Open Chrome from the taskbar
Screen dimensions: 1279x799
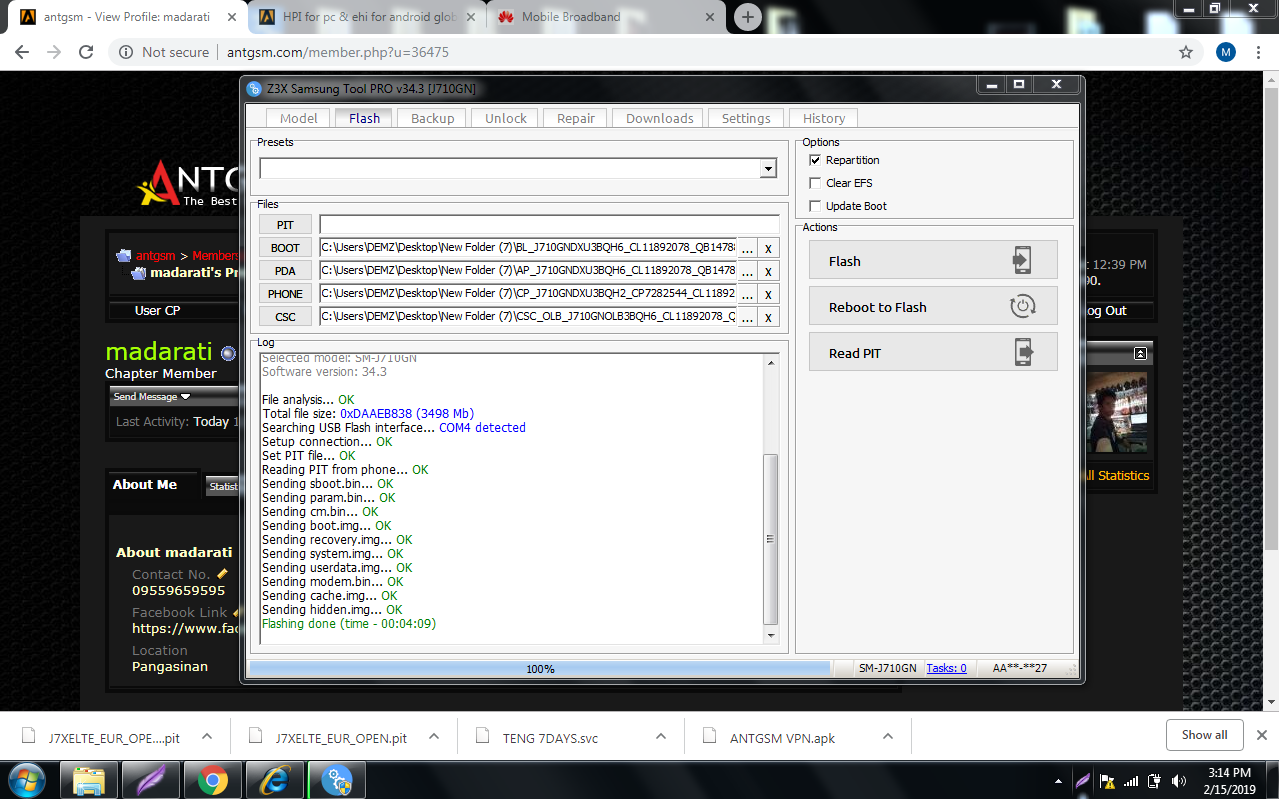pyautogui.click(x=212, y=779)
